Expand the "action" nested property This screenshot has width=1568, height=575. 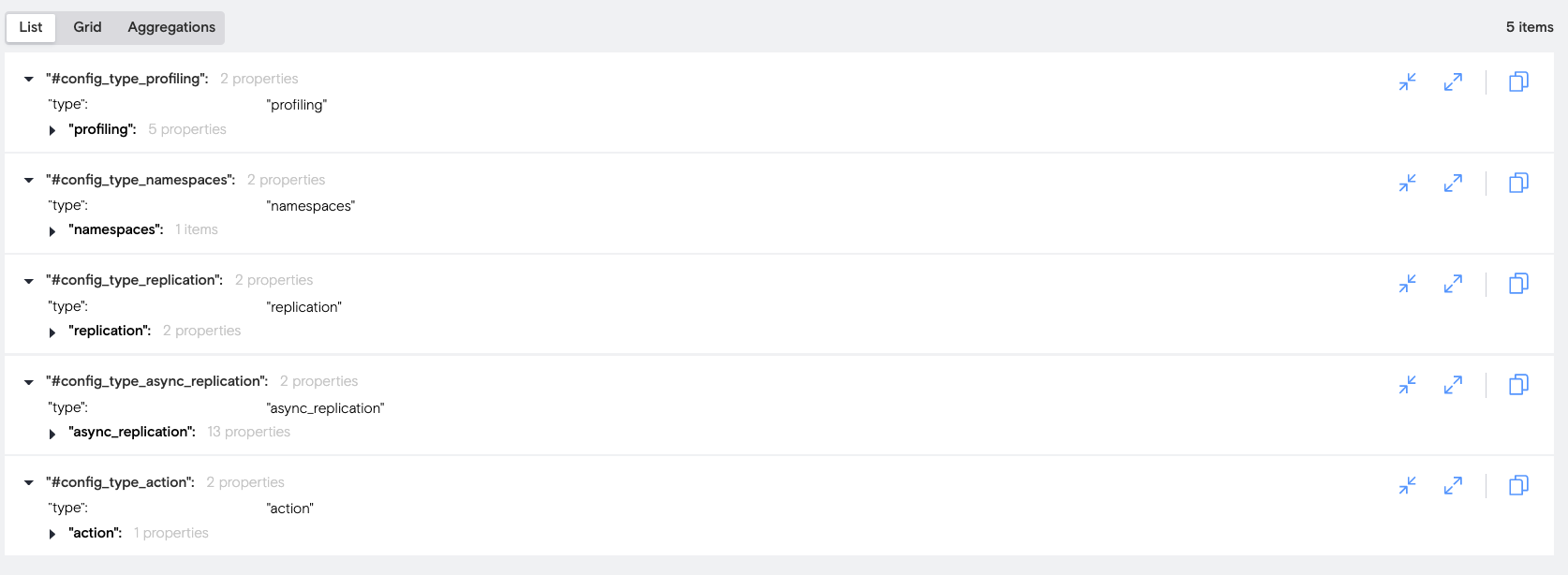point(52,534)
